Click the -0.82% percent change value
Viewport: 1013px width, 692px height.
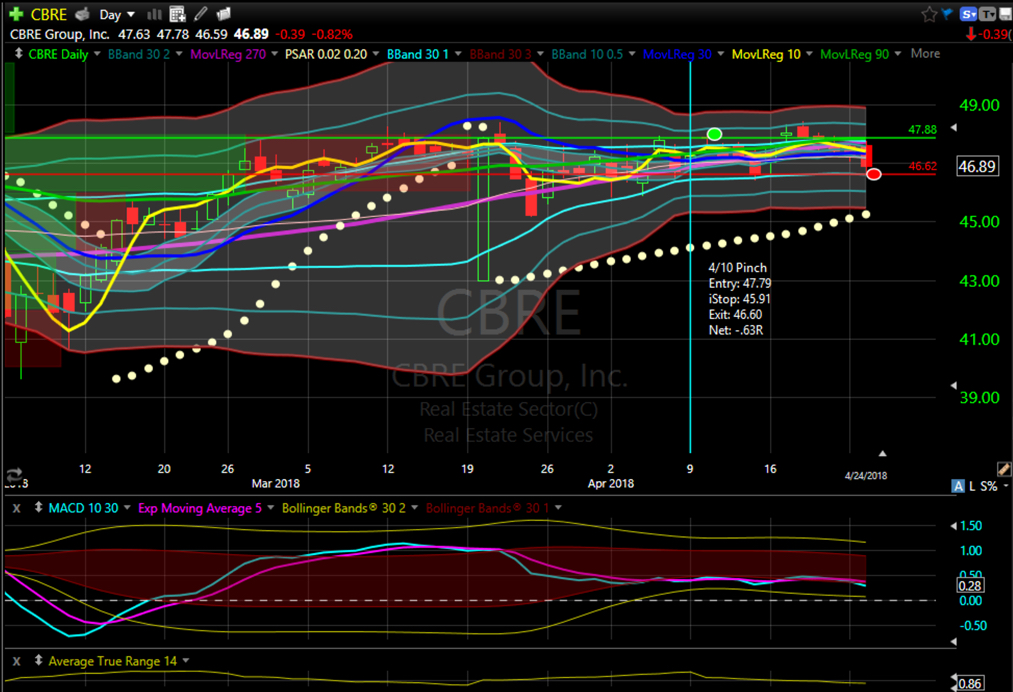pyautogui.click(x=332, y=34)
